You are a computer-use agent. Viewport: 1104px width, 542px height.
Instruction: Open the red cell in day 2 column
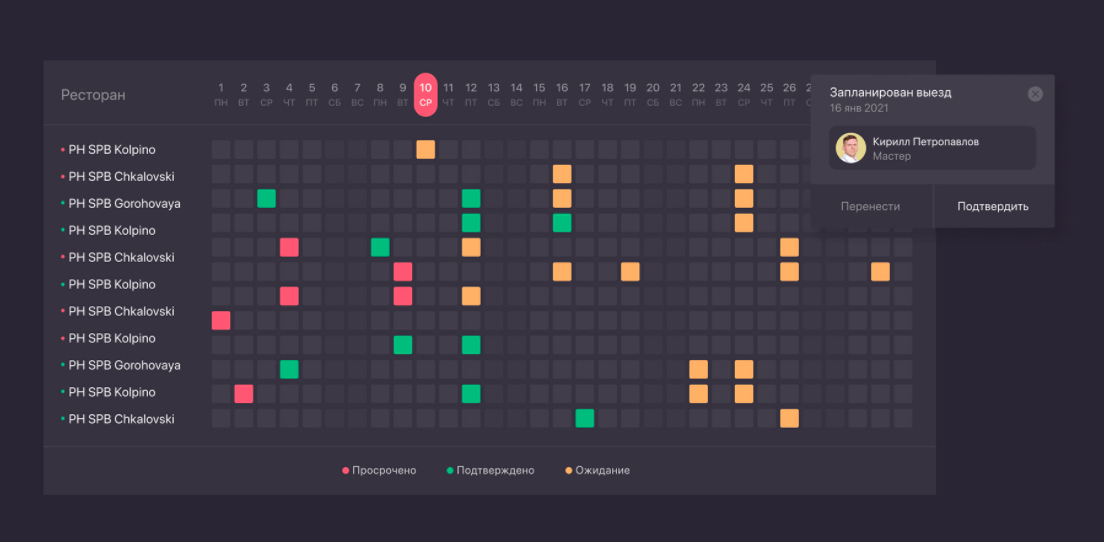coord(244,393)
